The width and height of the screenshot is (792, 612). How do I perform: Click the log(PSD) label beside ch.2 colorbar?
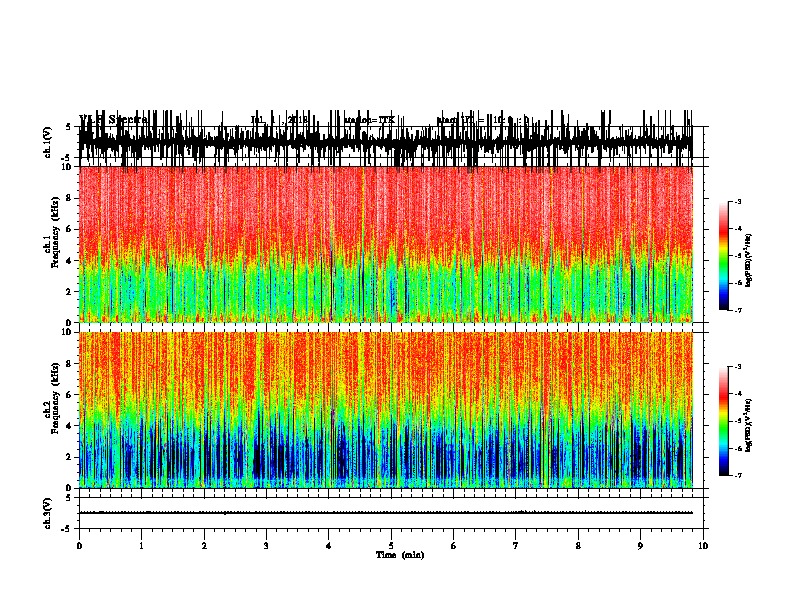(749, 426)
